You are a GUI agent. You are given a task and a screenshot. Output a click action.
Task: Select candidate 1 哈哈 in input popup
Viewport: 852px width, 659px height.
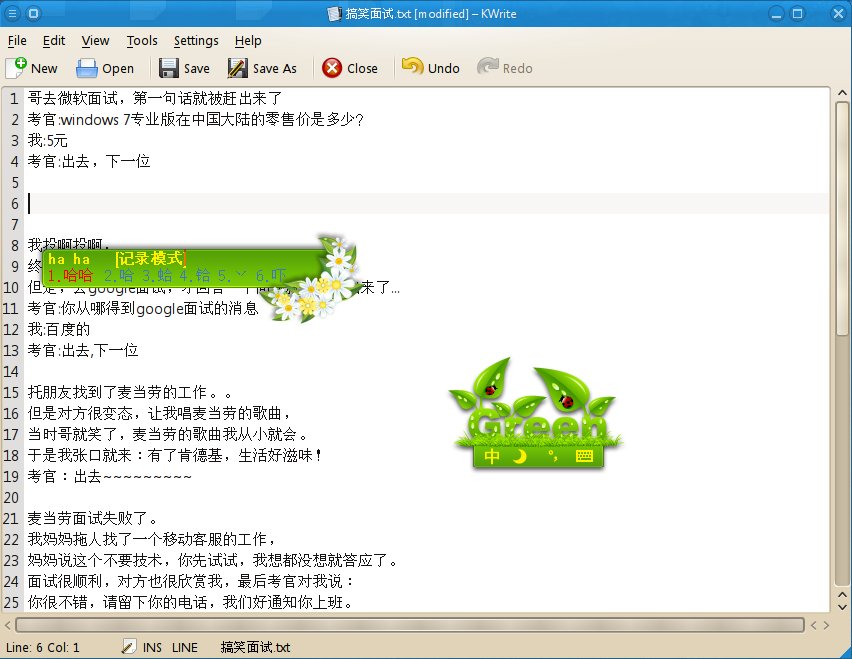pyautogui.click(x=71, y=275)
